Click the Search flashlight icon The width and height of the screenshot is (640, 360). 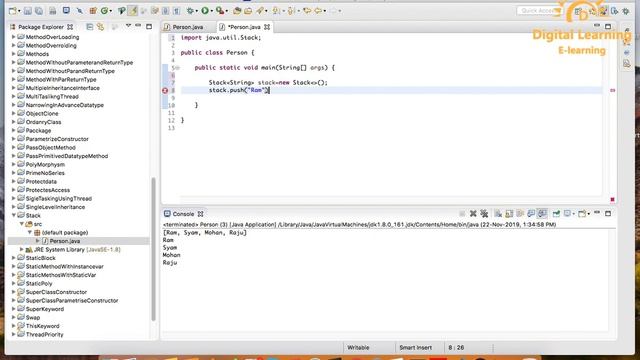pyautogui.click(x=260, y=11)
